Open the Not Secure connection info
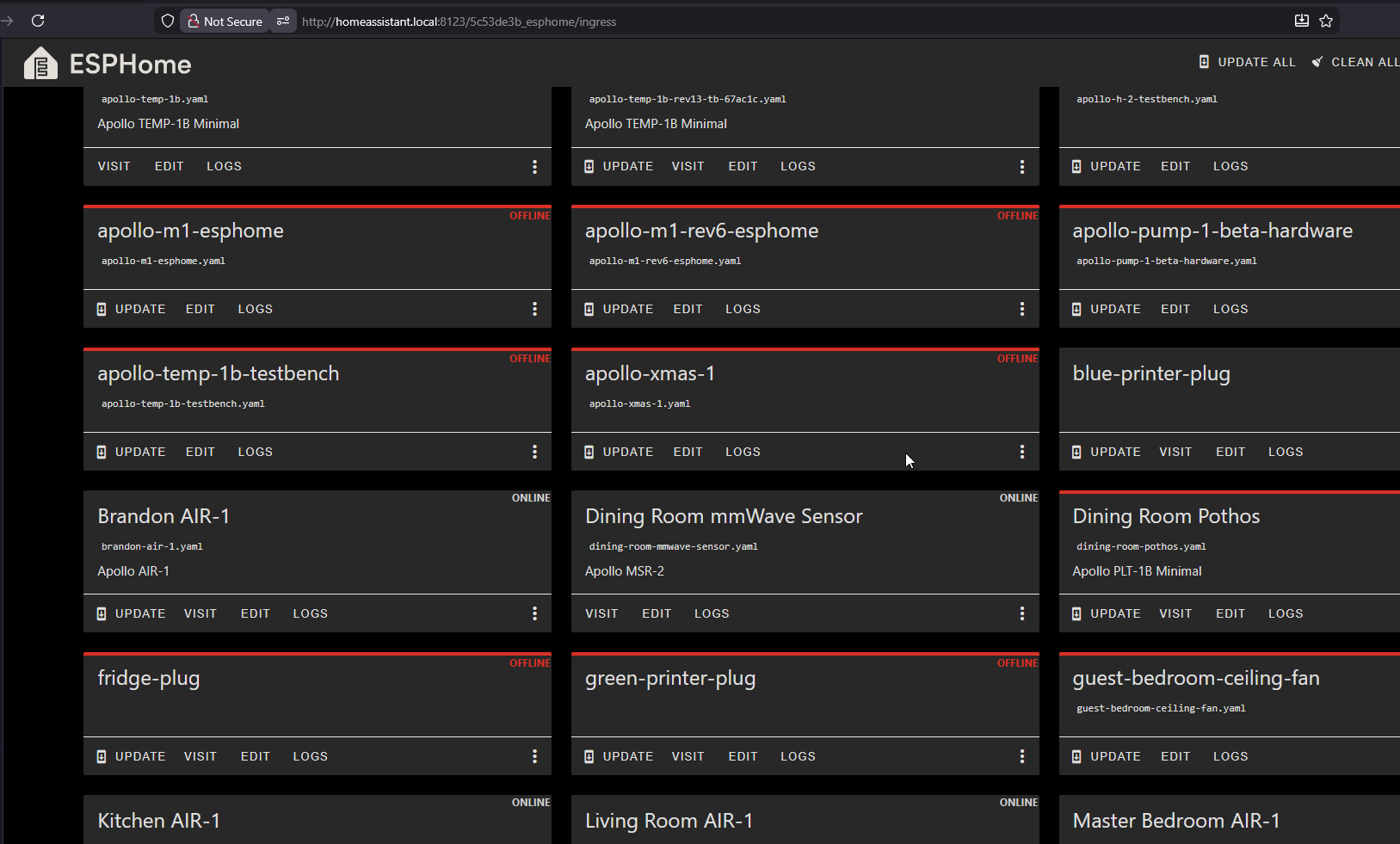The height and width of the screenshot is (844, 1400). coord(225,21)
